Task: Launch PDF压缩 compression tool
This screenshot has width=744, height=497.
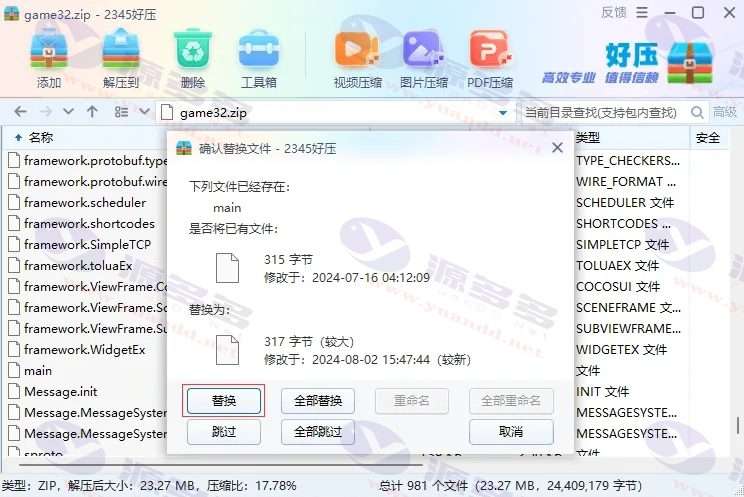Action: point(490,59)
